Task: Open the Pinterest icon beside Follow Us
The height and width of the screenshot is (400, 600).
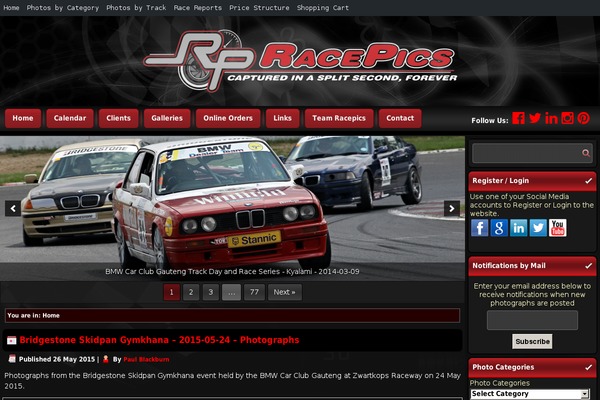Action: click(x=584, y=118)
